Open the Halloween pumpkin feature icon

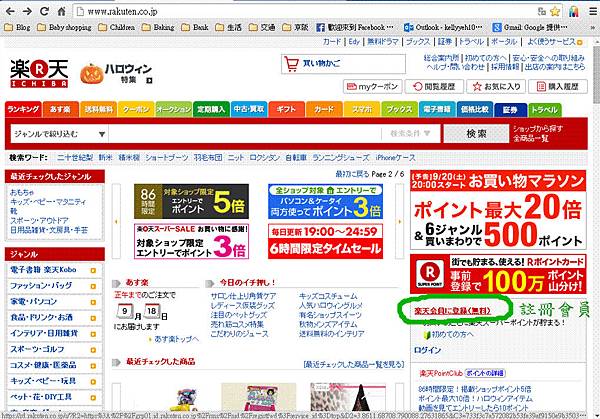92,73
